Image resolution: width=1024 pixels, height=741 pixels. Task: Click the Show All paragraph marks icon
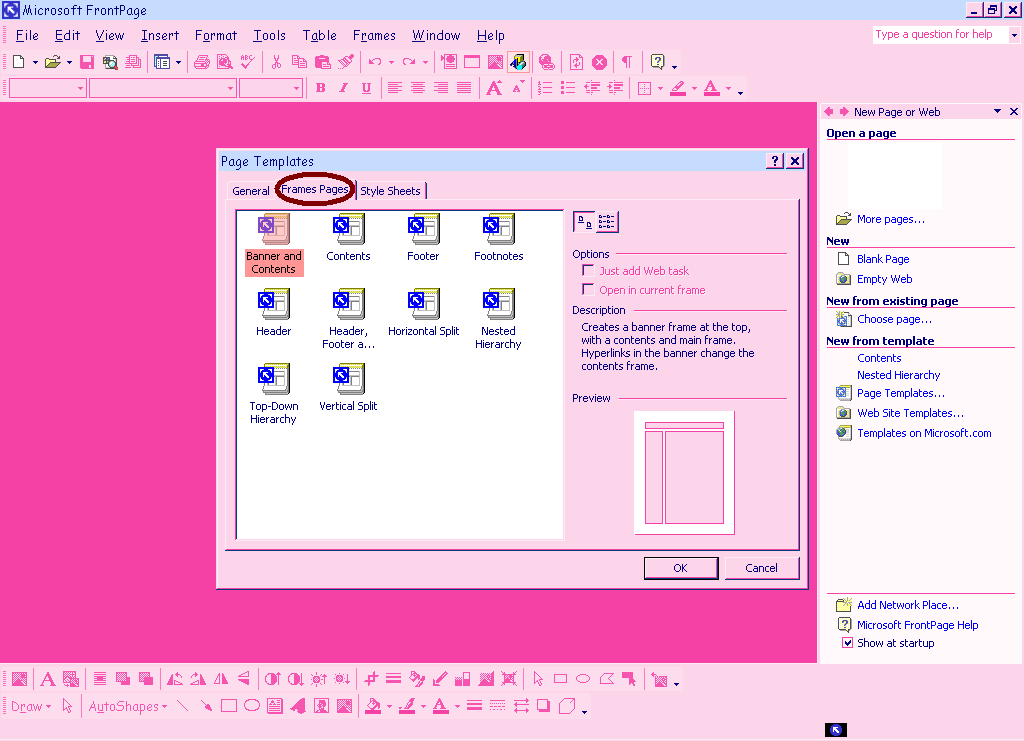point(626,62)
